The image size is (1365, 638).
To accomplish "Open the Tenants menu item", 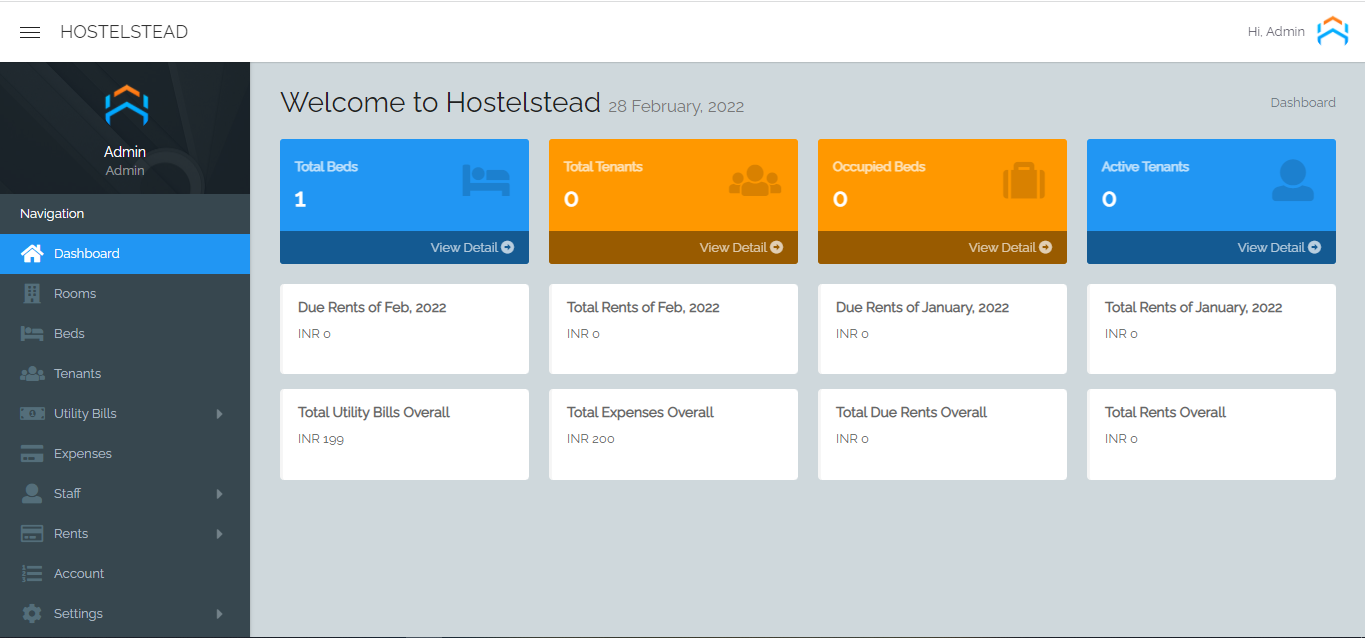I will [77, 373].
